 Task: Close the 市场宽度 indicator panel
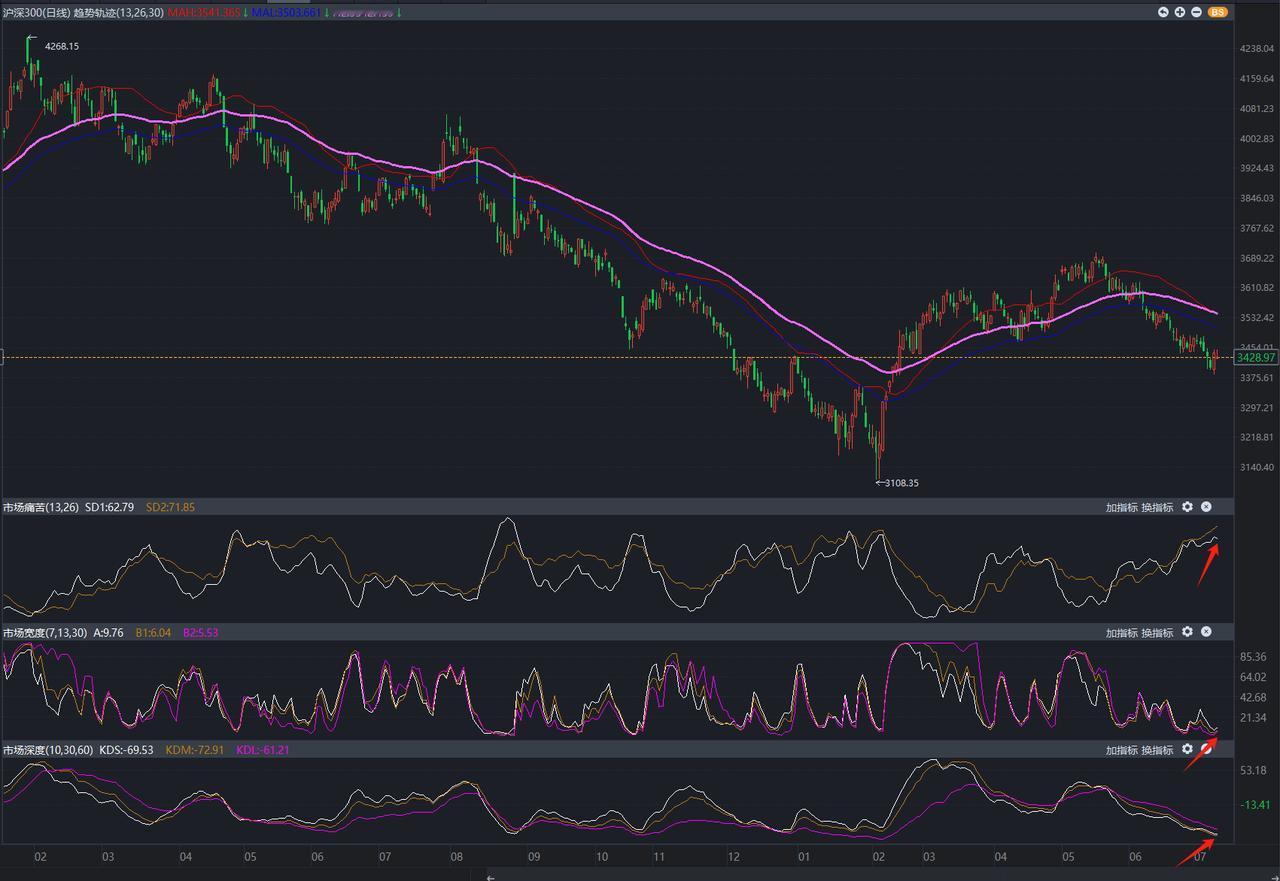click(1206, 632)
